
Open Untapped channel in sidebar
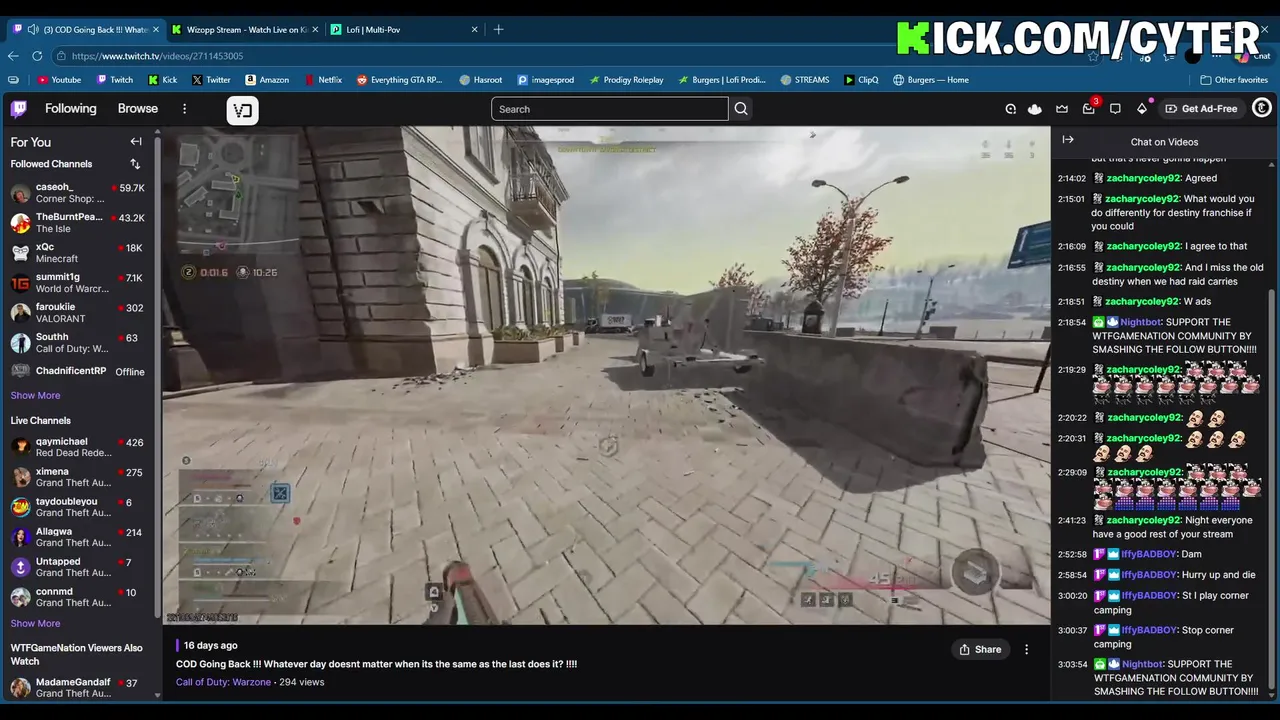[x=78, y=567]
